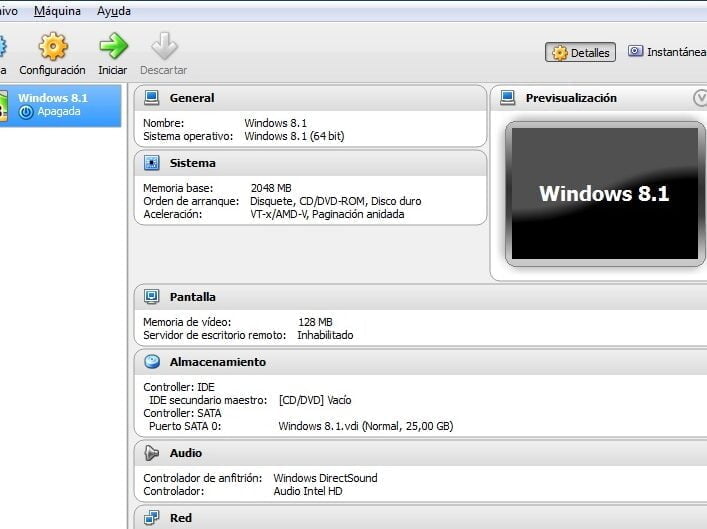Image resolution: width=707 pixels, height=529 pixels.
Task: Open the Almacenamiento section header link
Action: click(x=218, y=362)
